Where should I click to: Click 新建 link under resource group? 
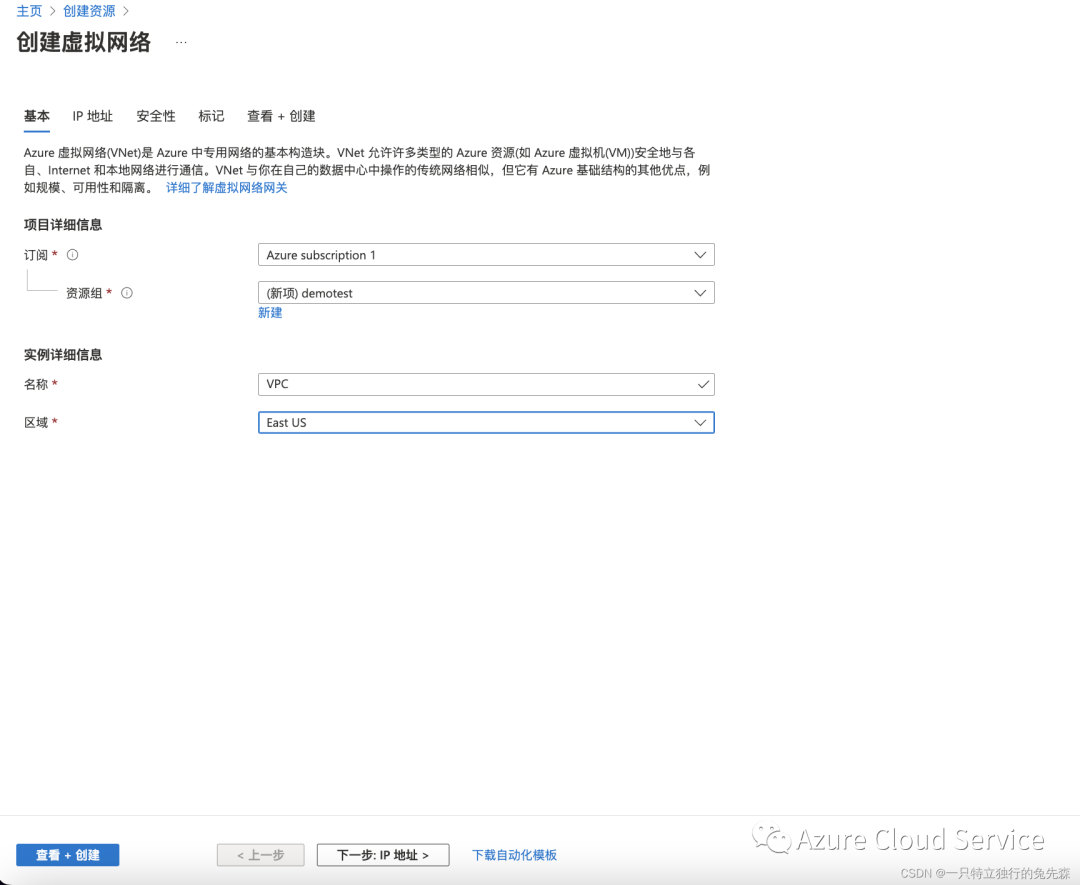270,313
